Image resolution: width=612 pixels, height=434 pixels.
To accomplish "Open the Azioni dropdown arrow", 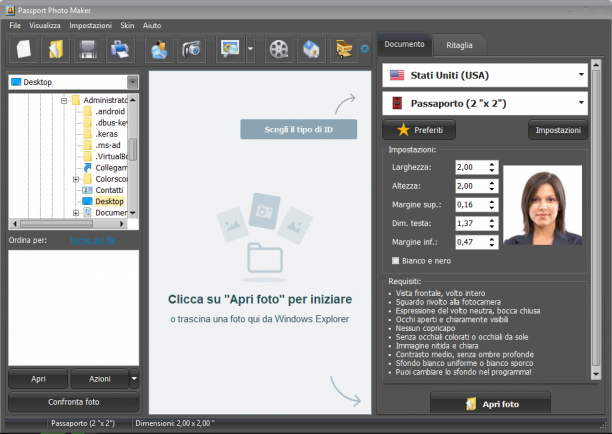I will point(134,379).
